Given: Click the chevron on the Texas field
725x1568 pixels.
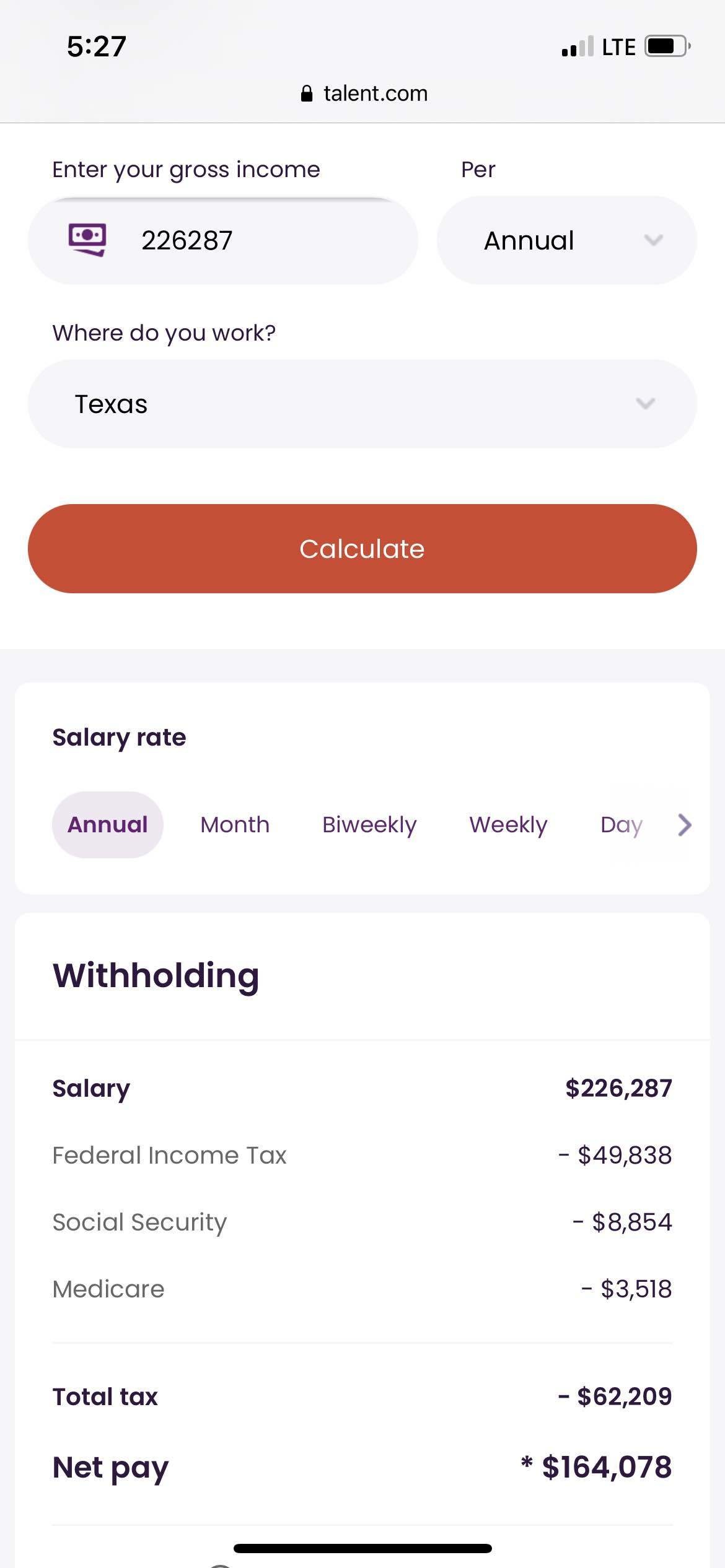Looking at the screenshot, I should click(644, 404).
